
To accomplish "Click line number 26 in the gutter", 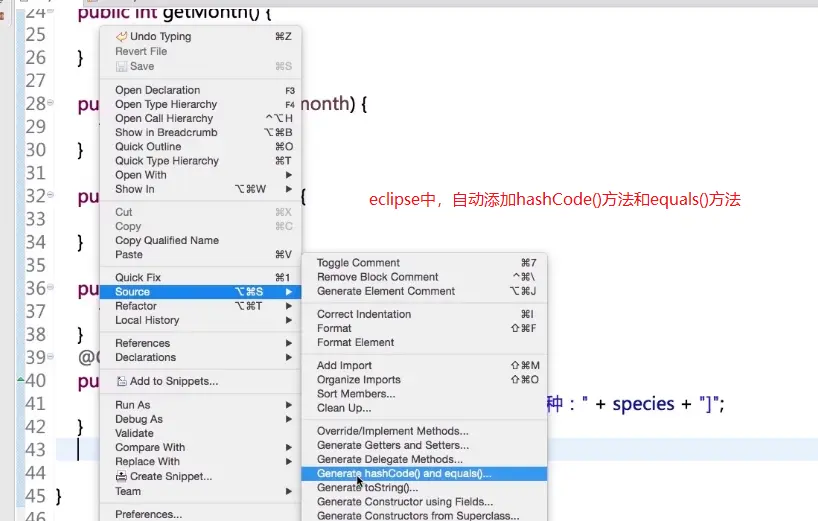I will tap(35, 57).
